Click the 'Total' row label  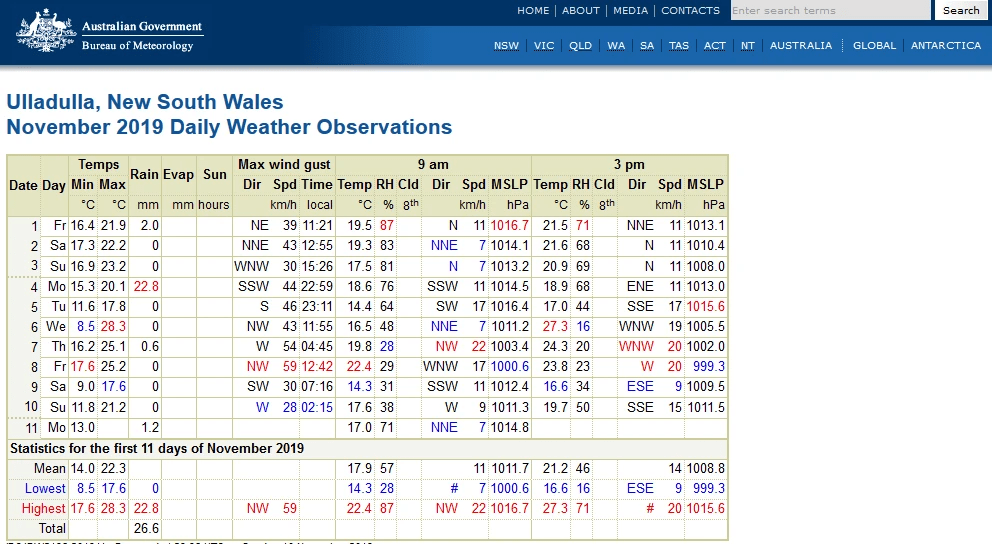52,529
